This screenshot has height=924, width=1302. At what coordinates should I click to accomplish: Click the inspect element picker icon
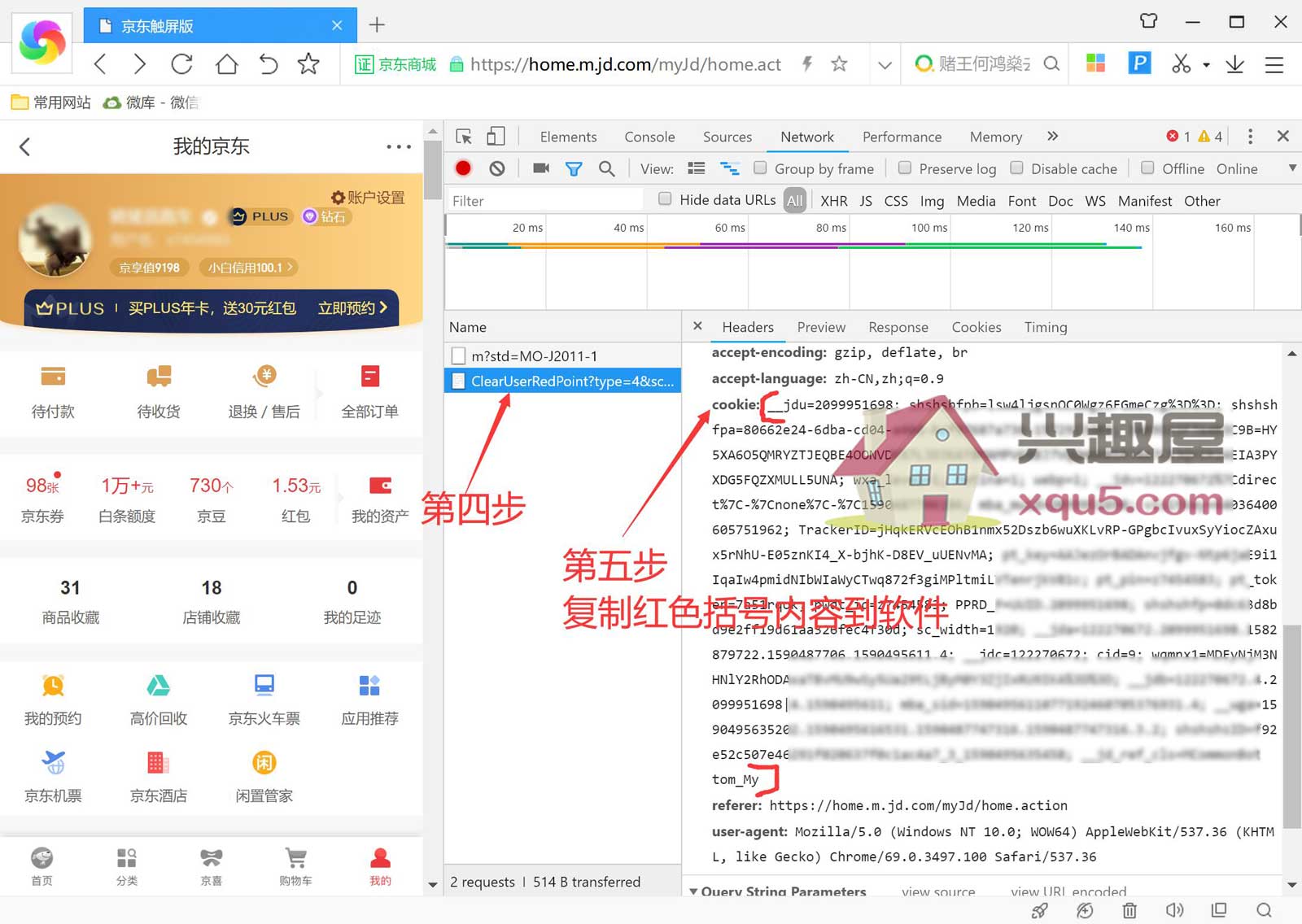(x=464, y=137)
